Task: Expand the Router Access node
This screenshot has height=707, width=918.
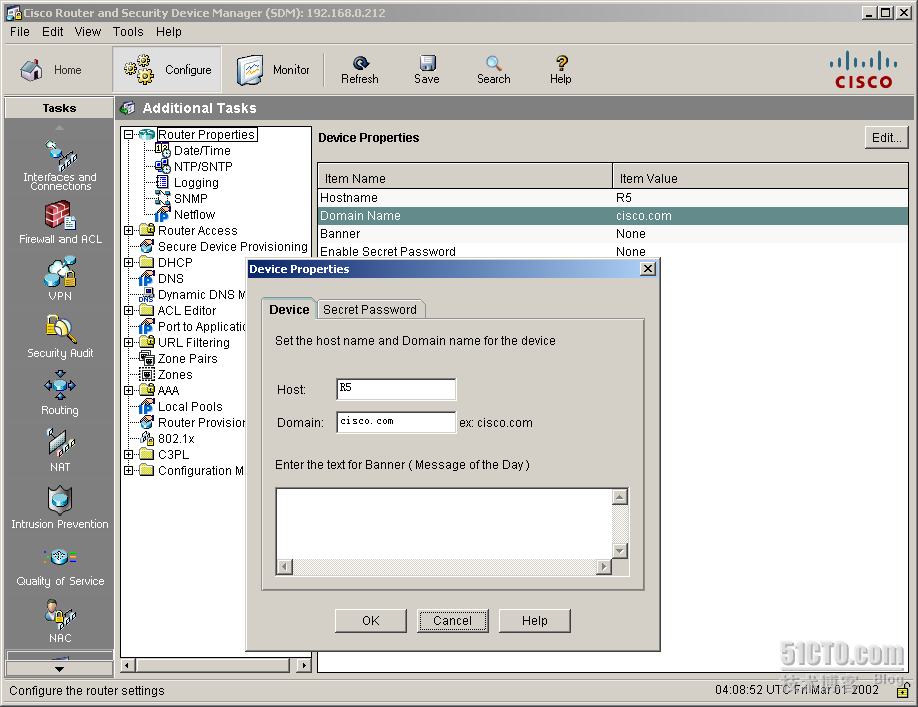Action: [129, 231]
